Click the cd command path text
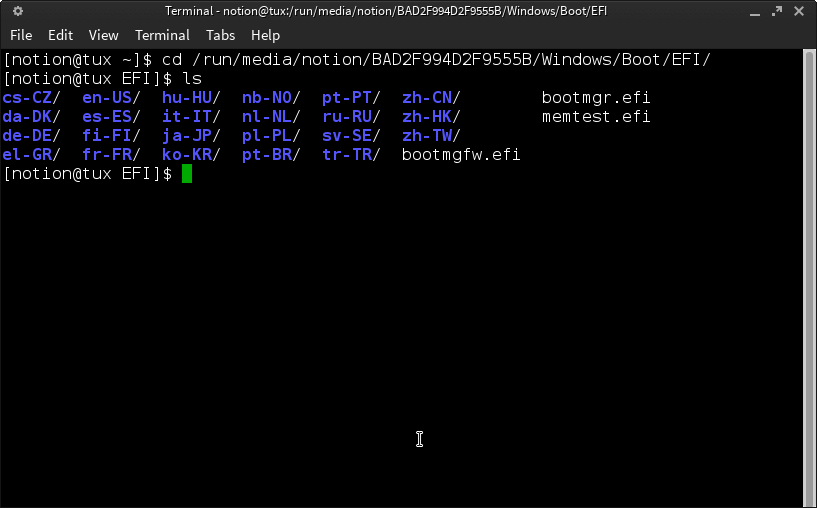Viewport: 817px width, 508px height. tap(451, 59)
